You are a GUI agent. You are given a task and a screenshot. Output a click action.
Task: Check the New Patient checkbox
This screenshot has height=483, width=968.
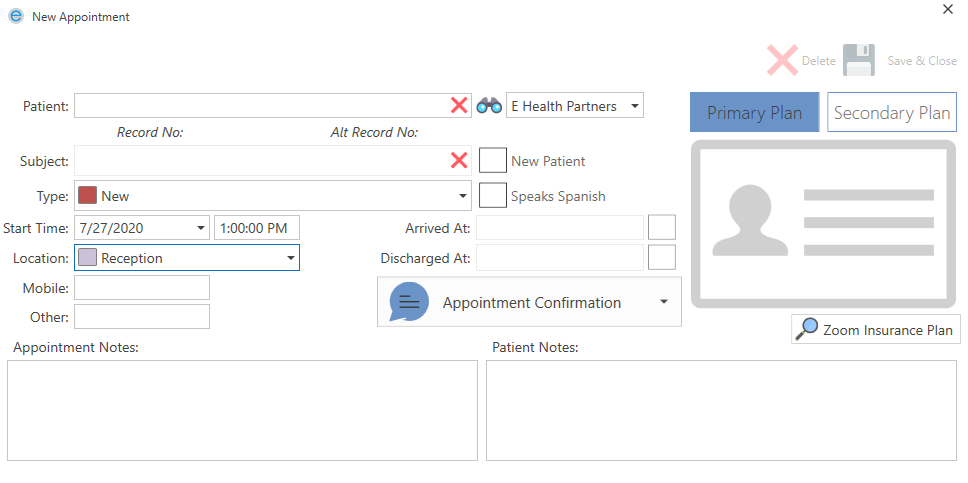coord(493,161)
